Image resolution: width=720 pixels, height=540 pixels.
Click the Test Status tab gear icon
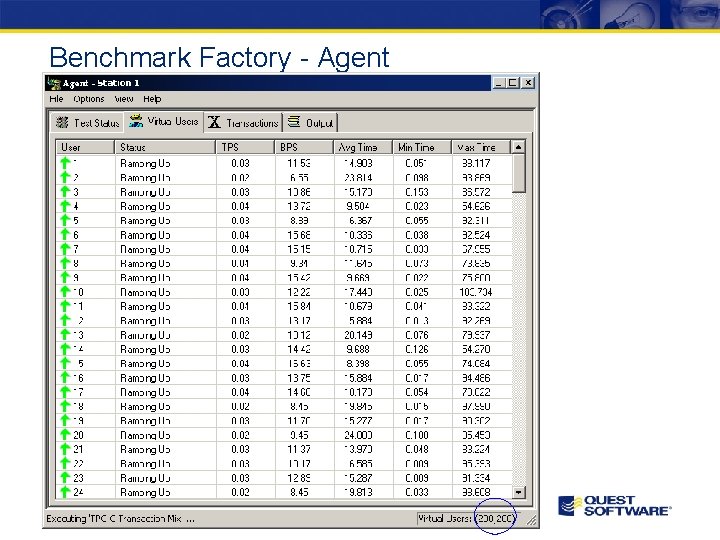(x=62, y=122)
